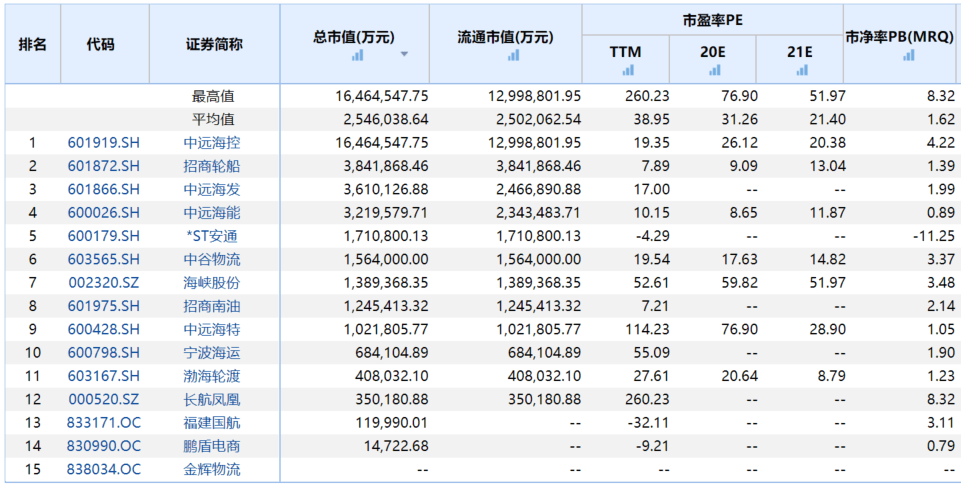Image resolution: width=961 pixels, height=486 pixels.
Task: Click chart icon under 总市值(万元) header
Action: (357, 55)
